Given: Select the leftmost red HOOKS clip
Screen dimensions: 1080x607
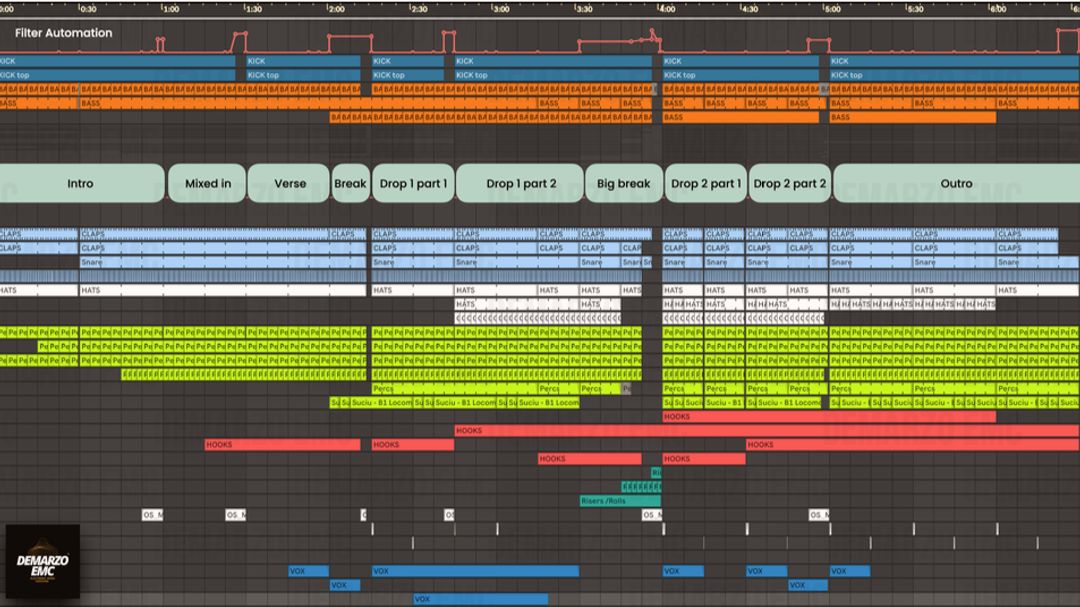Looking at the screenshot, I should tap(282, 445).
